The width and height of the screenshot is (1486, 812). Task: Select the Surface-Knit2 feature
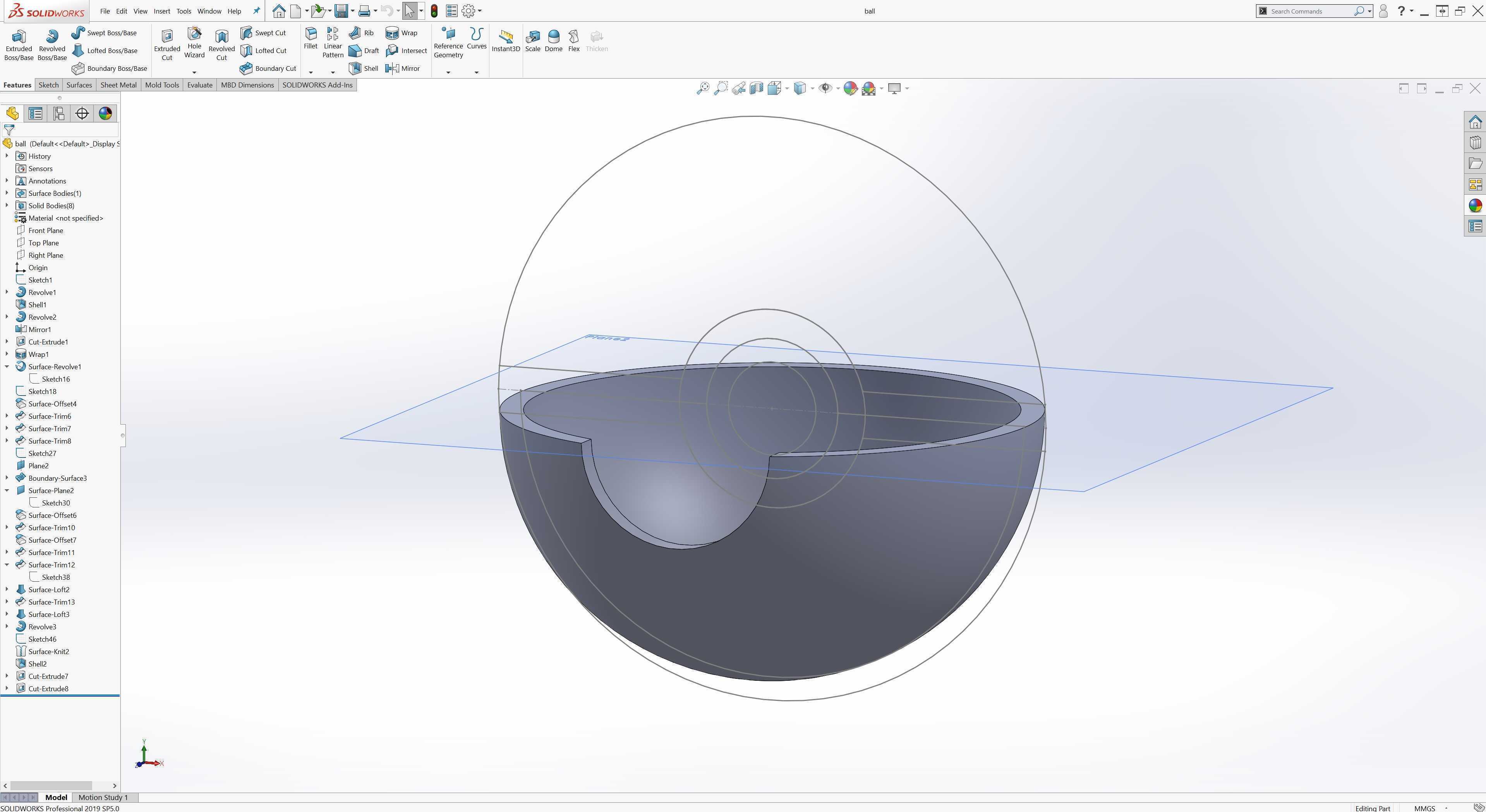tap(48, 651)
